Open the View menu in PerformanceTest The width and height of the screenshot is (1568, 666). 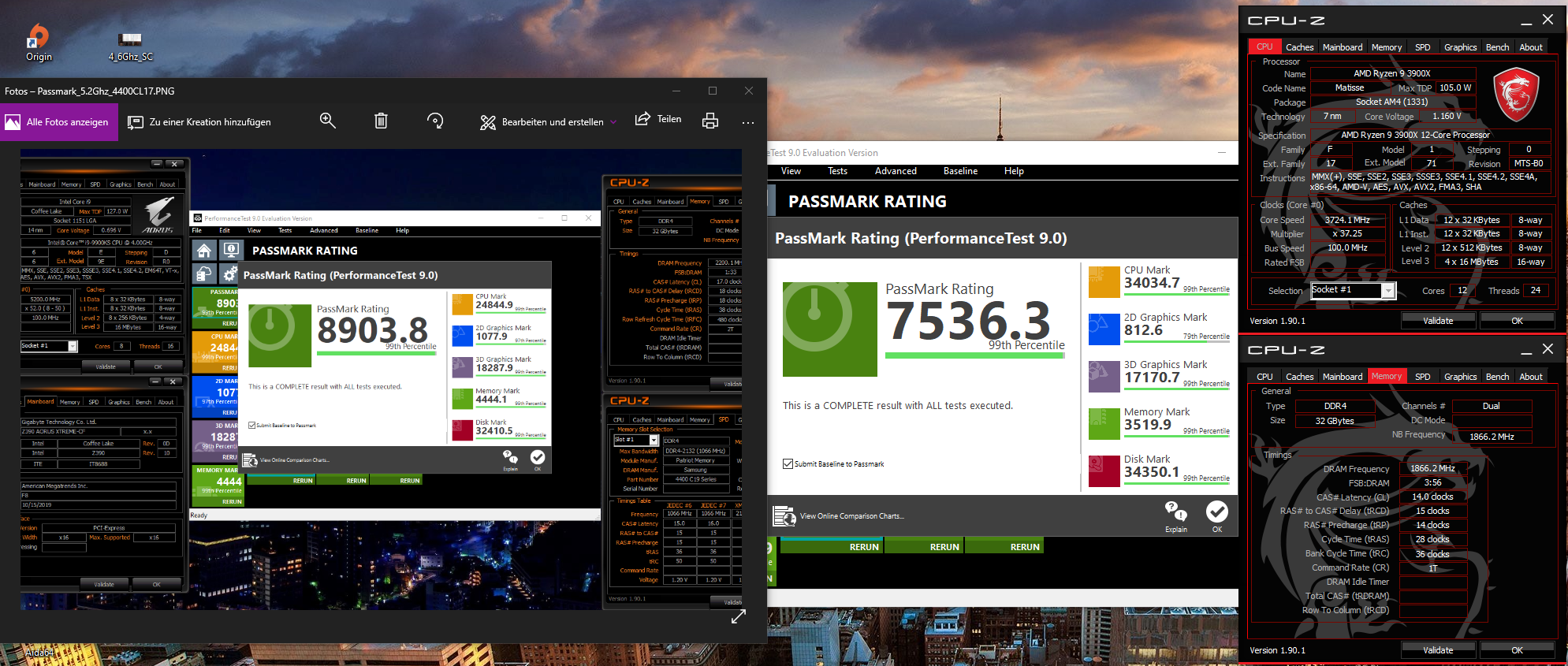pos(791,171)
